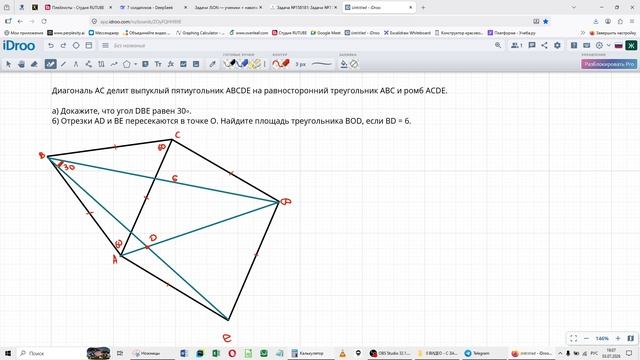Image resolution: width=640 pixels, height=360 pixels.
Task: Open the Excalidraw Whiteboard bookmark
Action: [x=407, y=33]
